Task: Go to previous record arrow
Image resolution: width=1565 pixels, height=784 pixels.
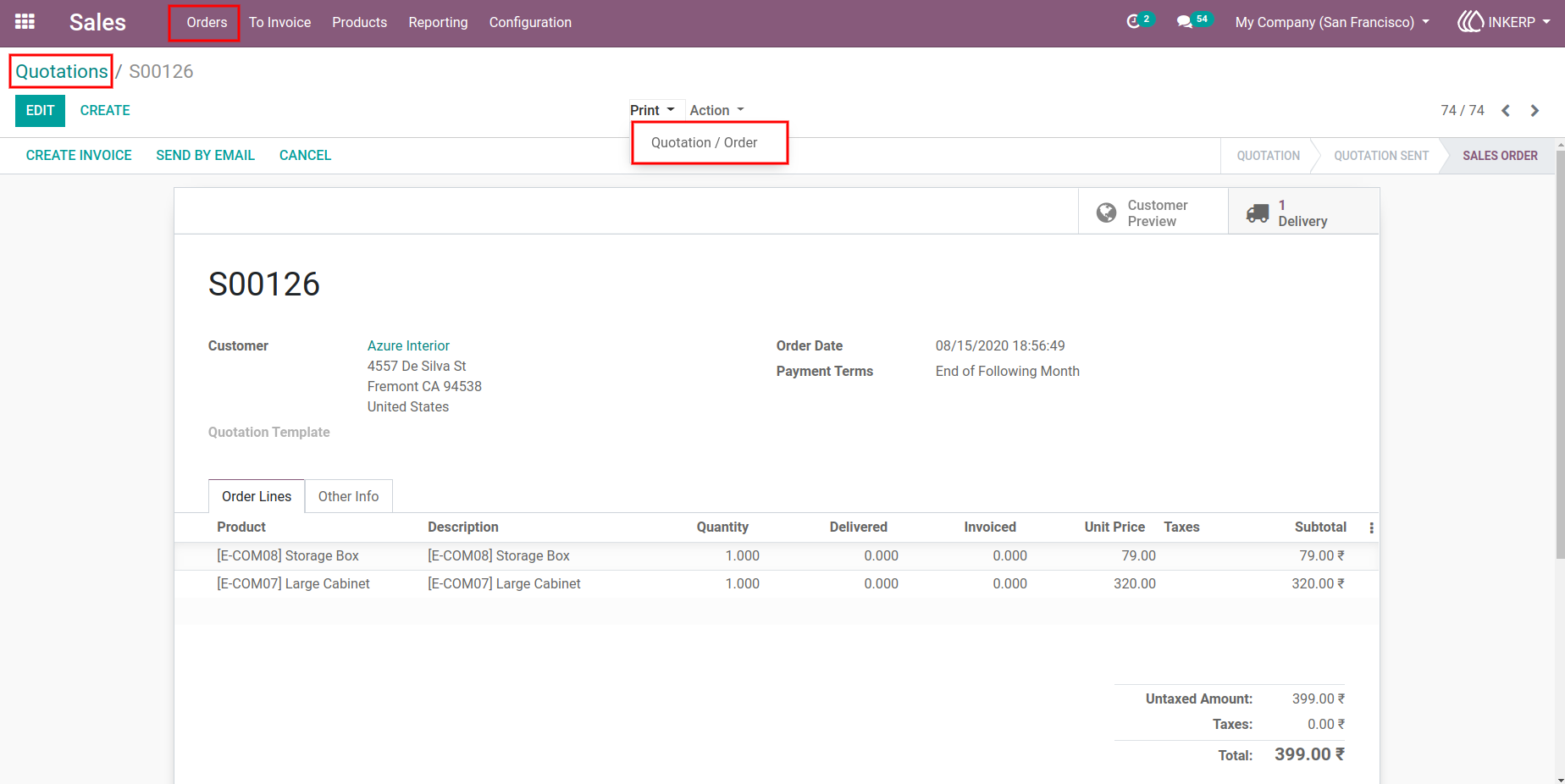Action: 1506,111
